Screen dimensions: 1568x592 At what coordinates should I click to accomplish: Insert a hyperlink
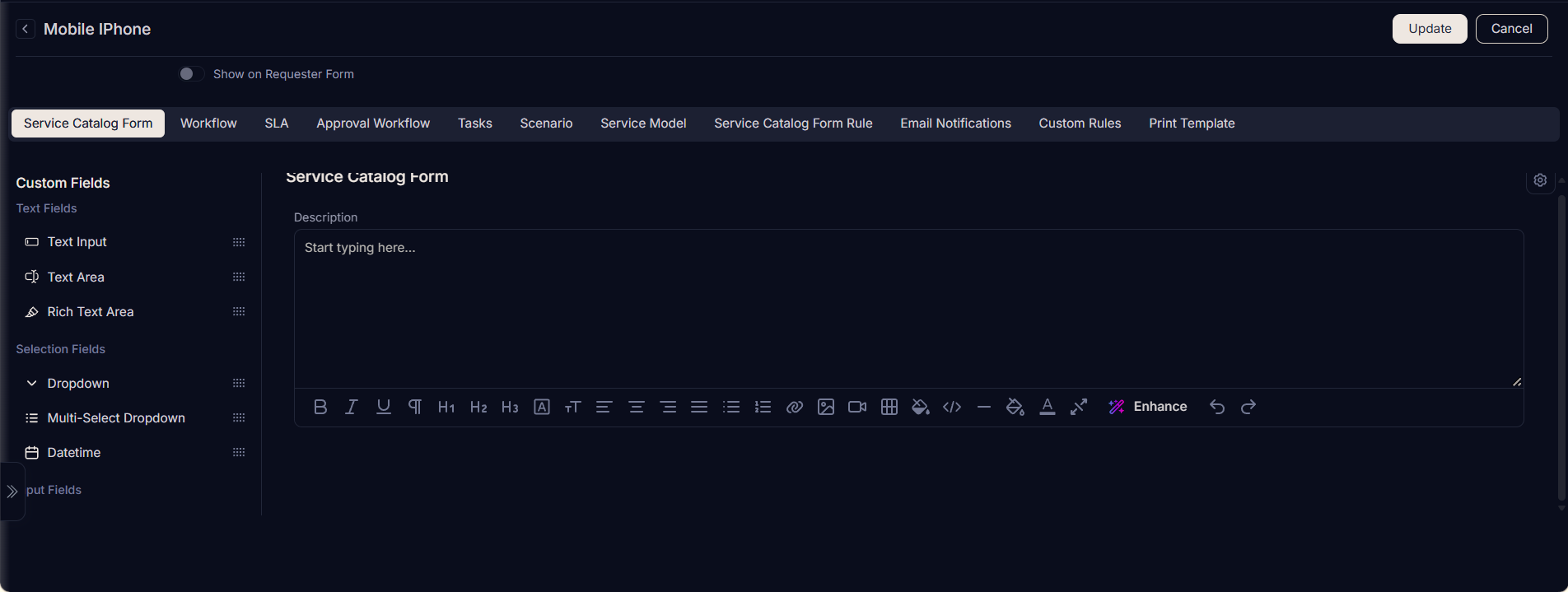pos(795,407)
